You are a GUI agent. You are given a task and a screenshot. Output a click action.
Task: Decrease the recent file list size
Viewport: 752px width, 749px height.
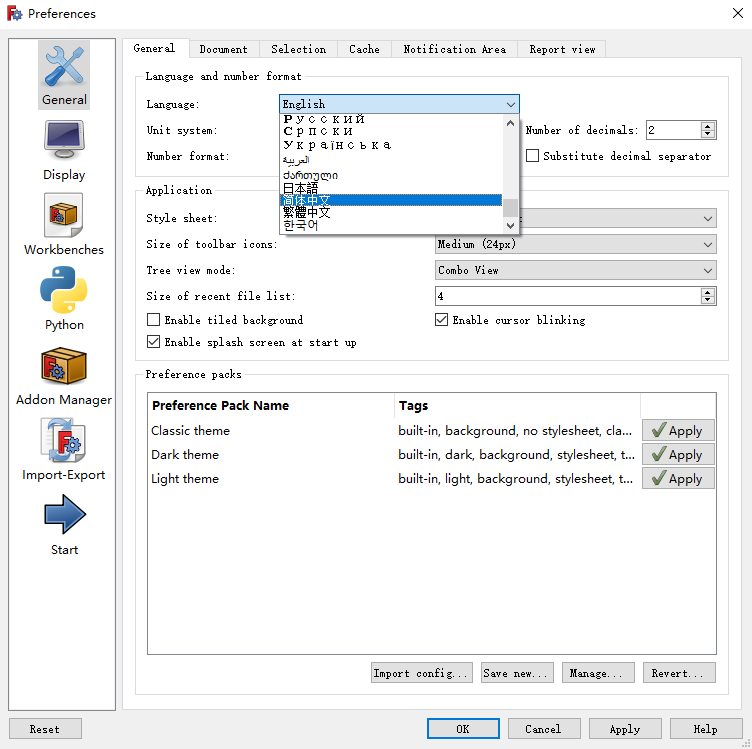point(707,300)
